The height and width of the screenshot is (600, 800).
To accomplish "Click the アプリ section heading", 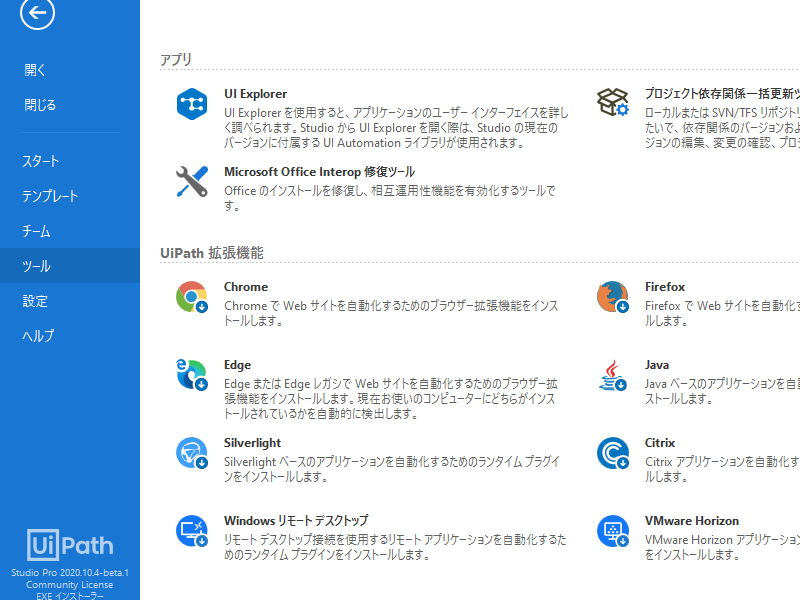I will [176, 60].
